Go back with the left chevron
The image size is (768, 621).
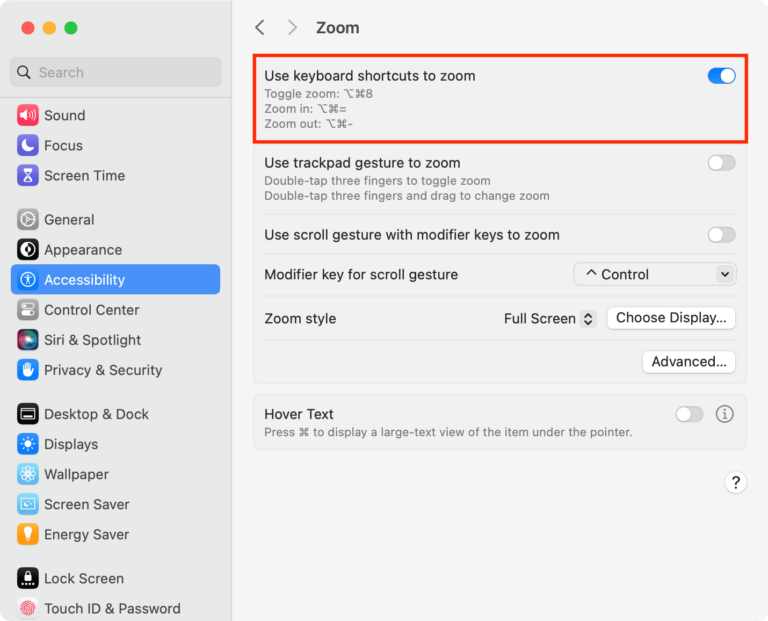(x=260, y=27)
